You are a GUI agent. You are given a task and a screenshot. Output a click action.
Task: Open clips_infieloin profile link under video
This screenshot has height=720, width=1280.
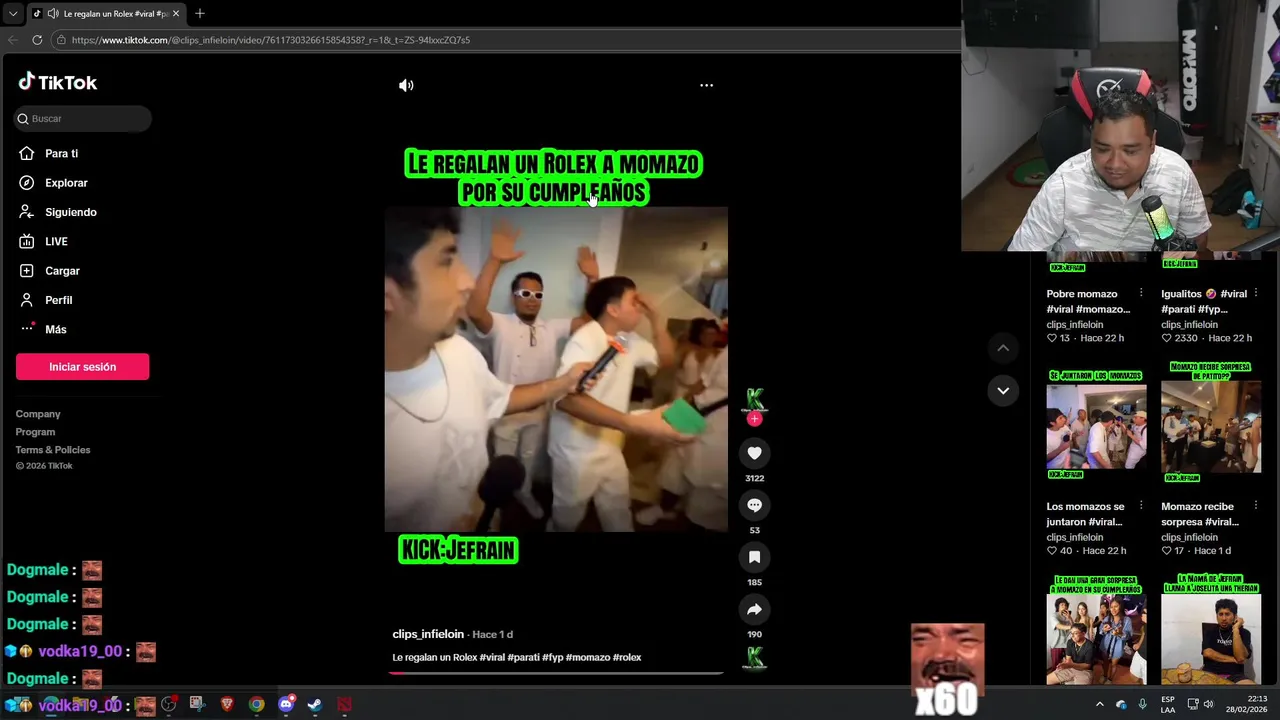coord(428,634)
